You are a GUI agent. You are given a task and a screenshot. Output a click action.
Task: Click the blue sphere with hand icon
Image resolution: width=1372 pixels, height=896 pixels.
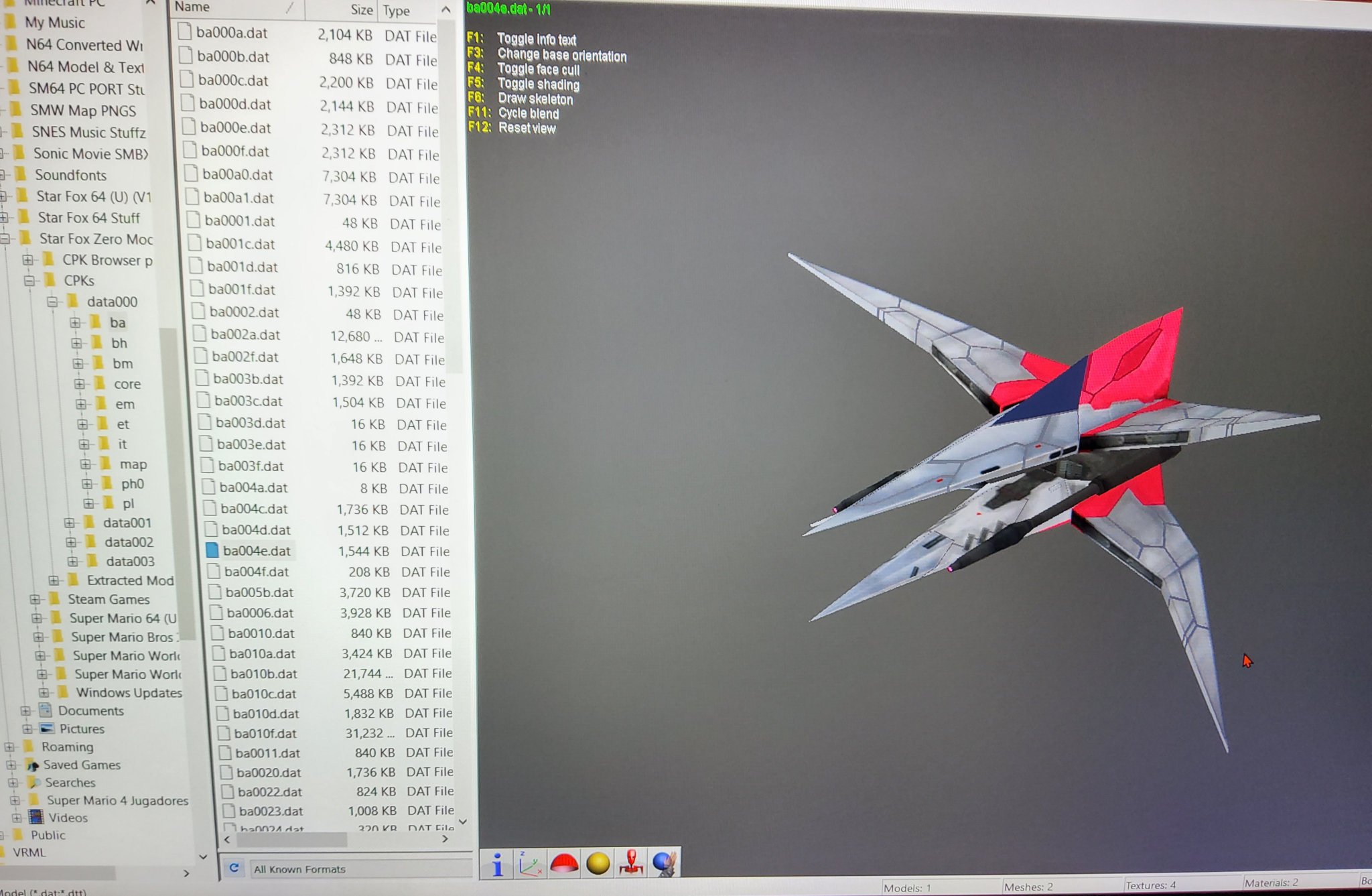click(664, 863)
